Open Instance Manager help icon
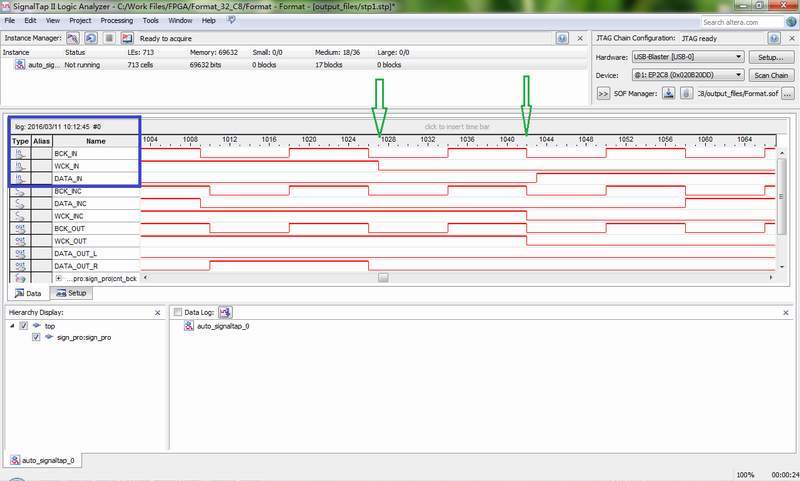 click(x=562, y=38)
